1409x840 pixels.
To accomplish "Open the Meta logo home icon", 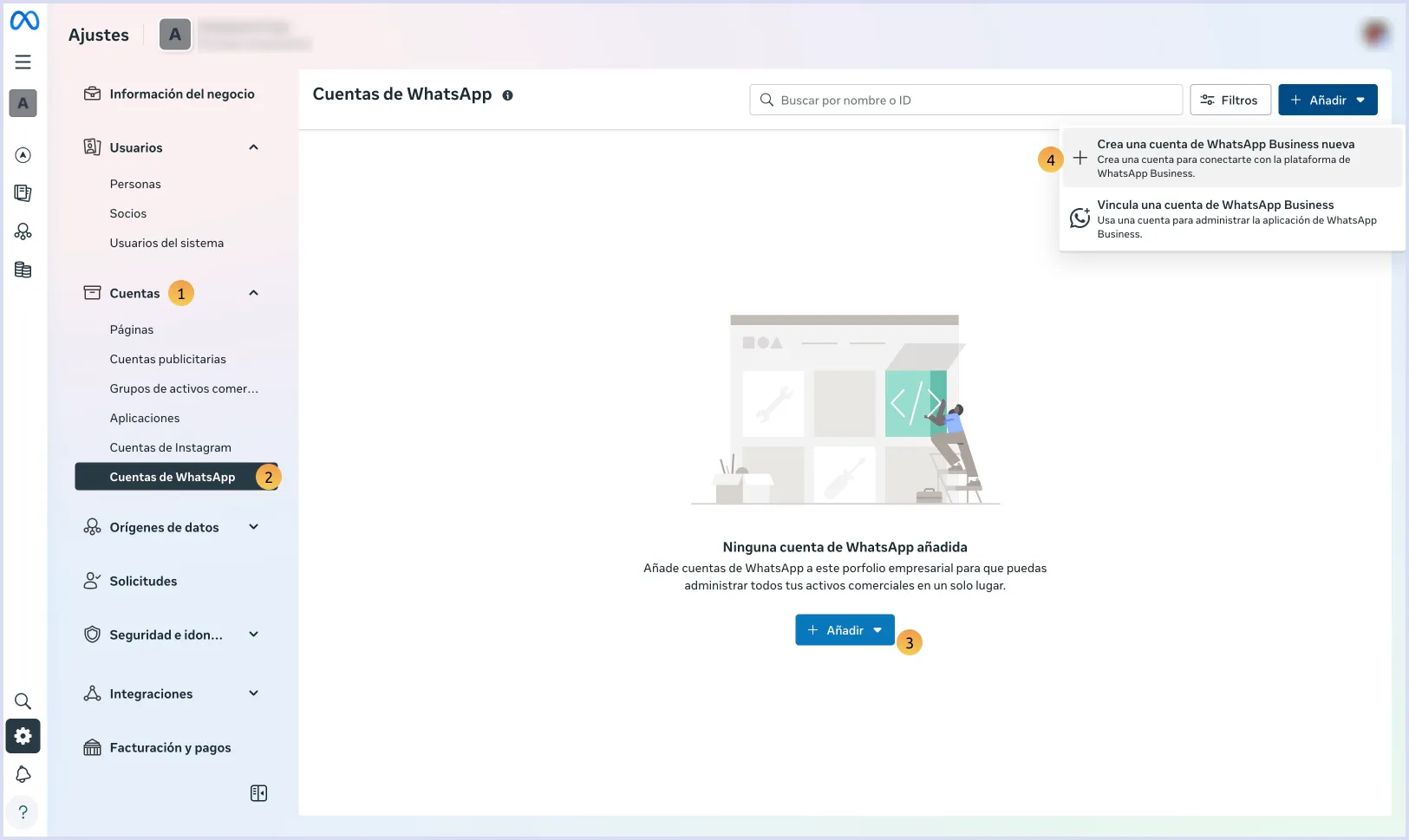I will [24, 20].
